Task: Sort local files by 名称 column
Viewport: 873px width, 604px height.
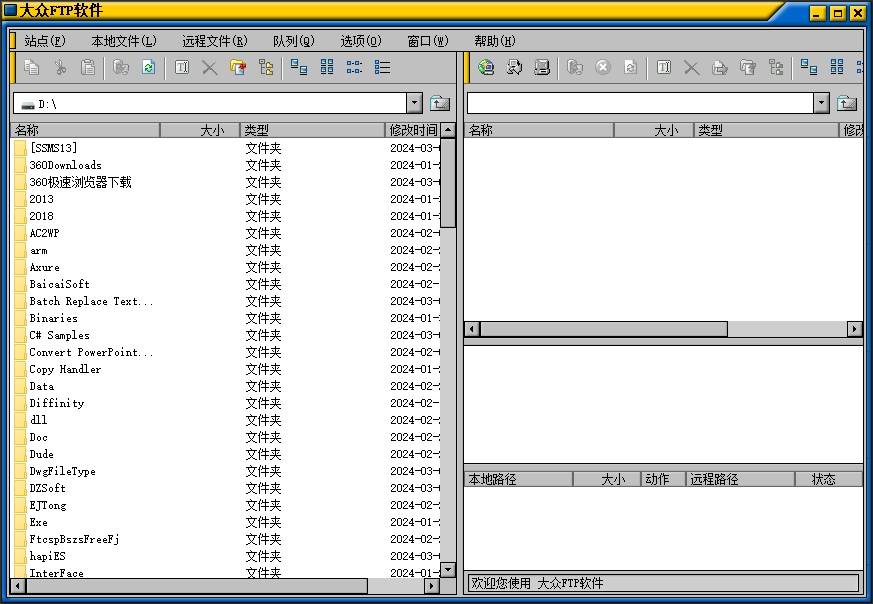Action: (85, 130)
